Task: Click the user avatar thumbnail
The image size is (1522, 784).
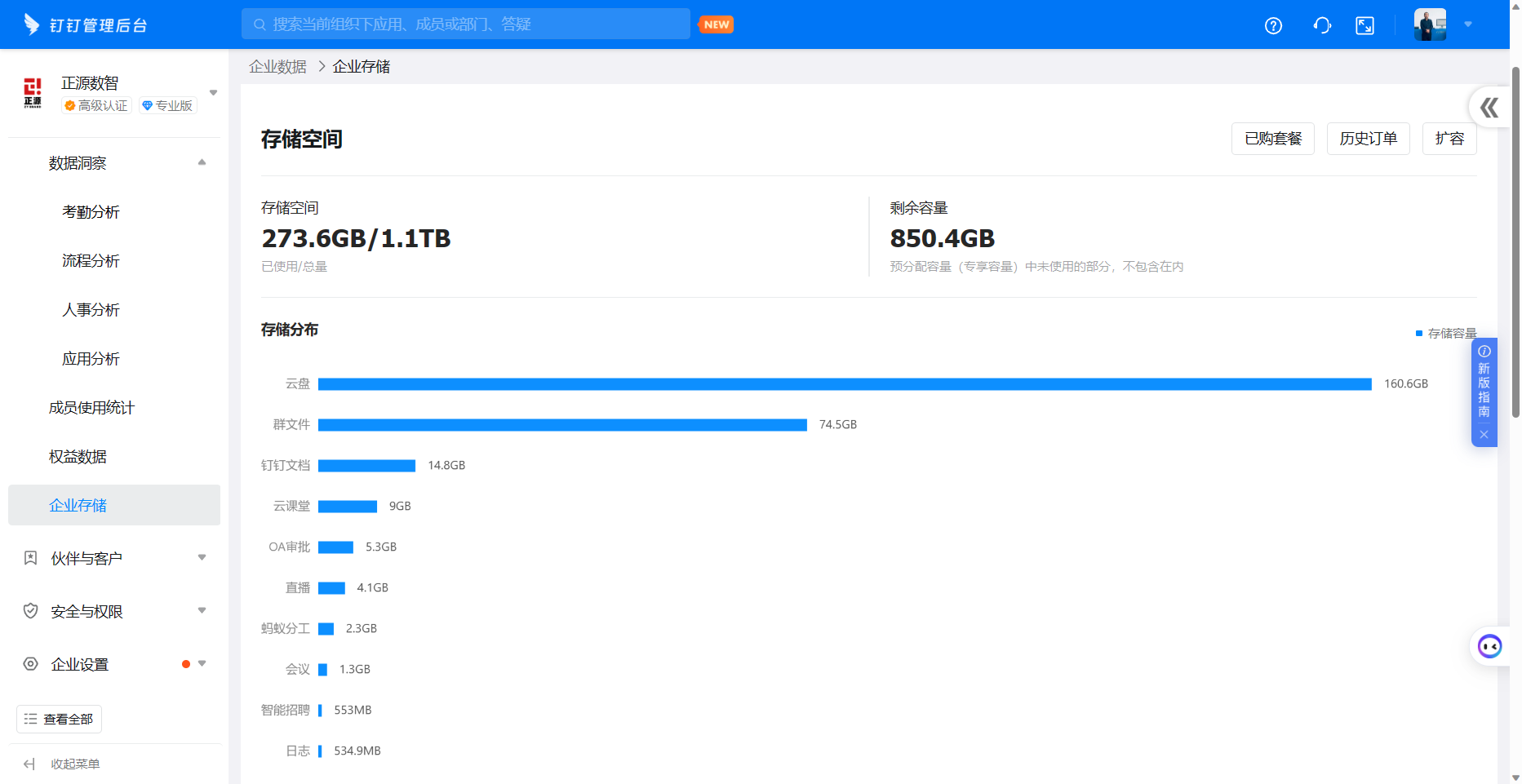Action: [x=1430, y=24]
